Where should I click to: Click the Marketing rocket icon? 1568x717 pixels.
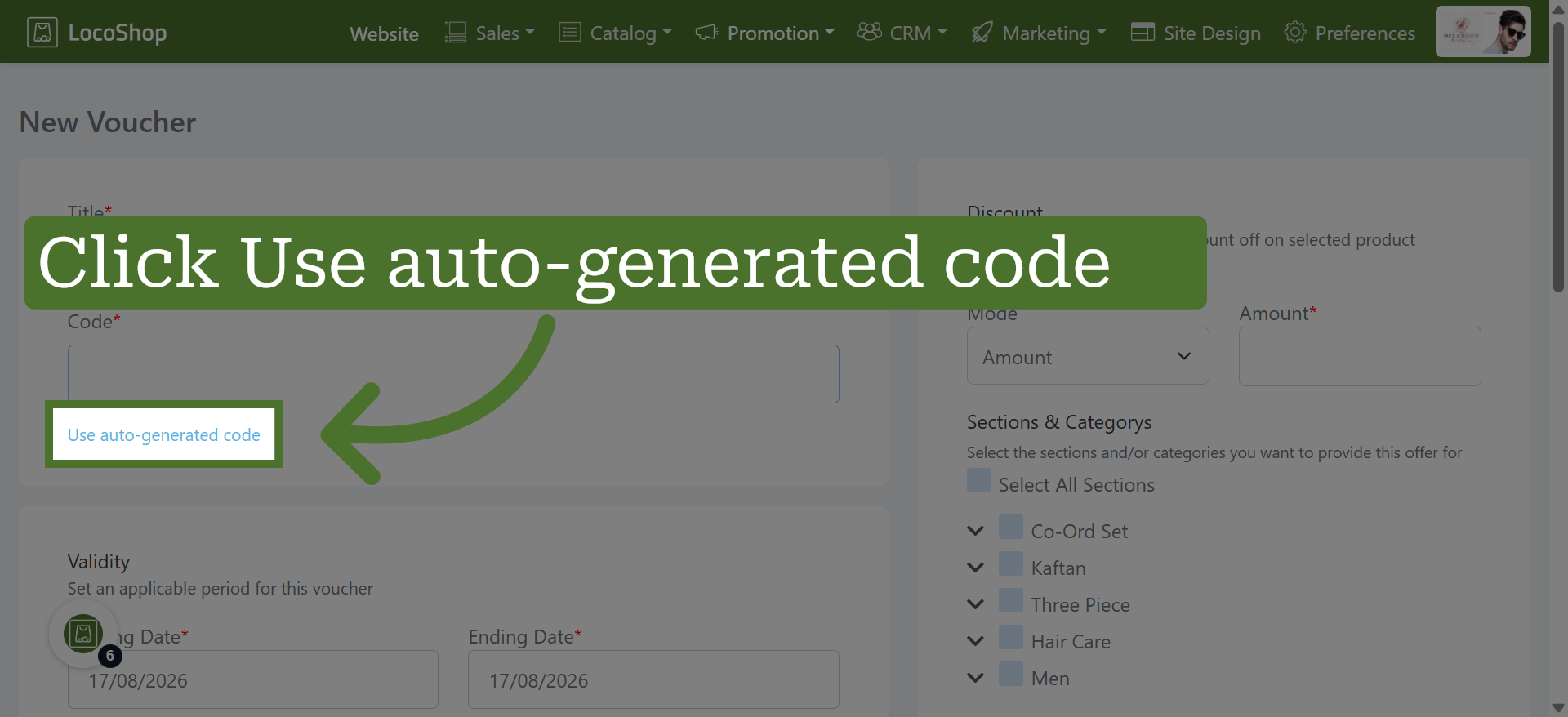[x=982, y=33]
